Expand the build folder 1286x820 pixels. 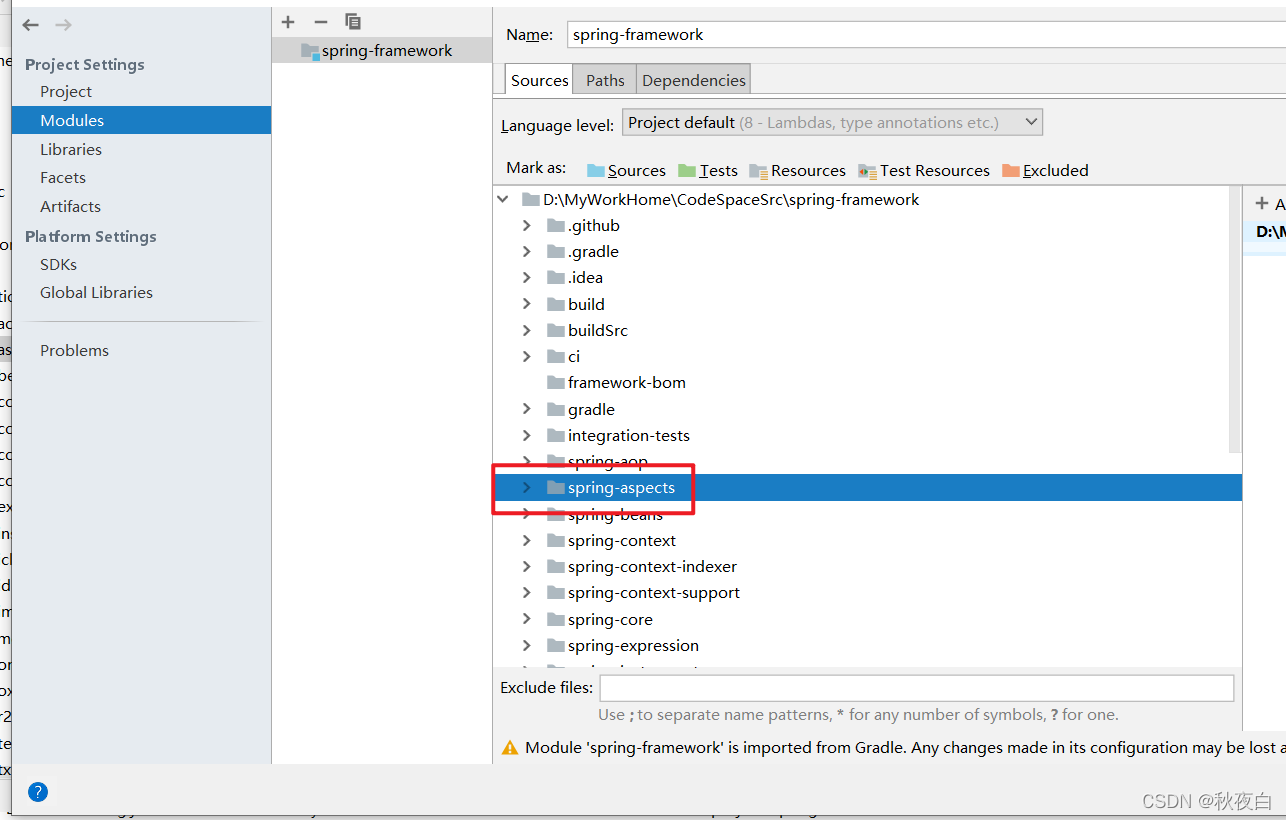coord(527,304)
